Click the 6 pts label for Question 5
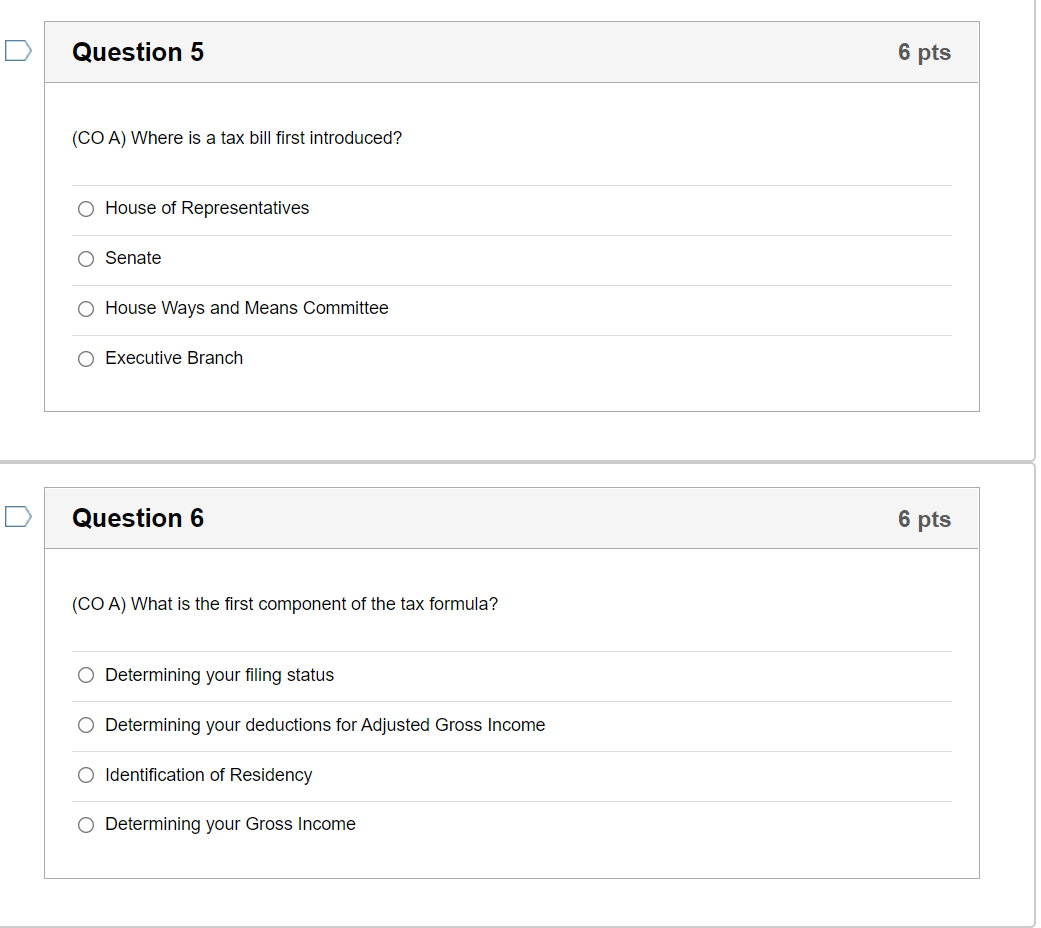Screen dimensions: 1041x928 point(924,52)
